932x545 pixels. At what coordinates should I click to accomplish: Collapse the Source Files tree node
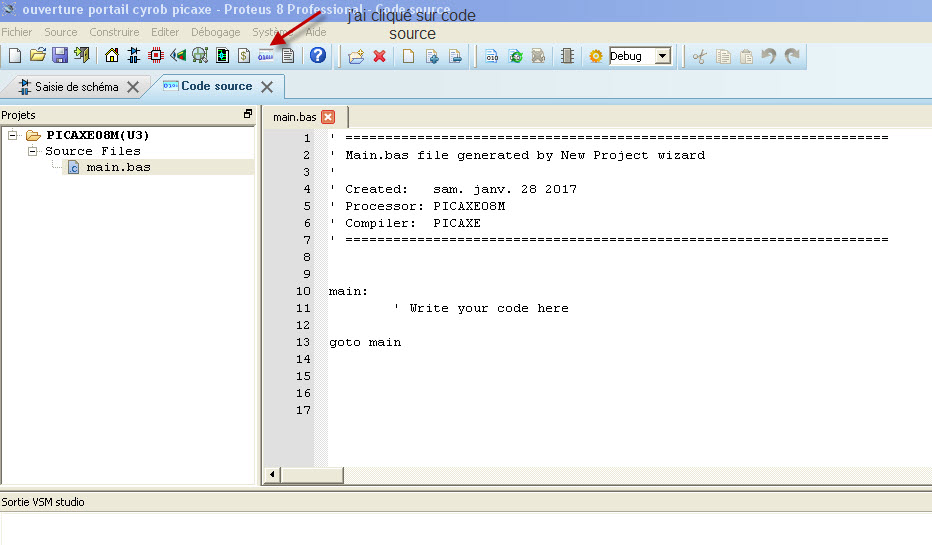coord(33,152)
